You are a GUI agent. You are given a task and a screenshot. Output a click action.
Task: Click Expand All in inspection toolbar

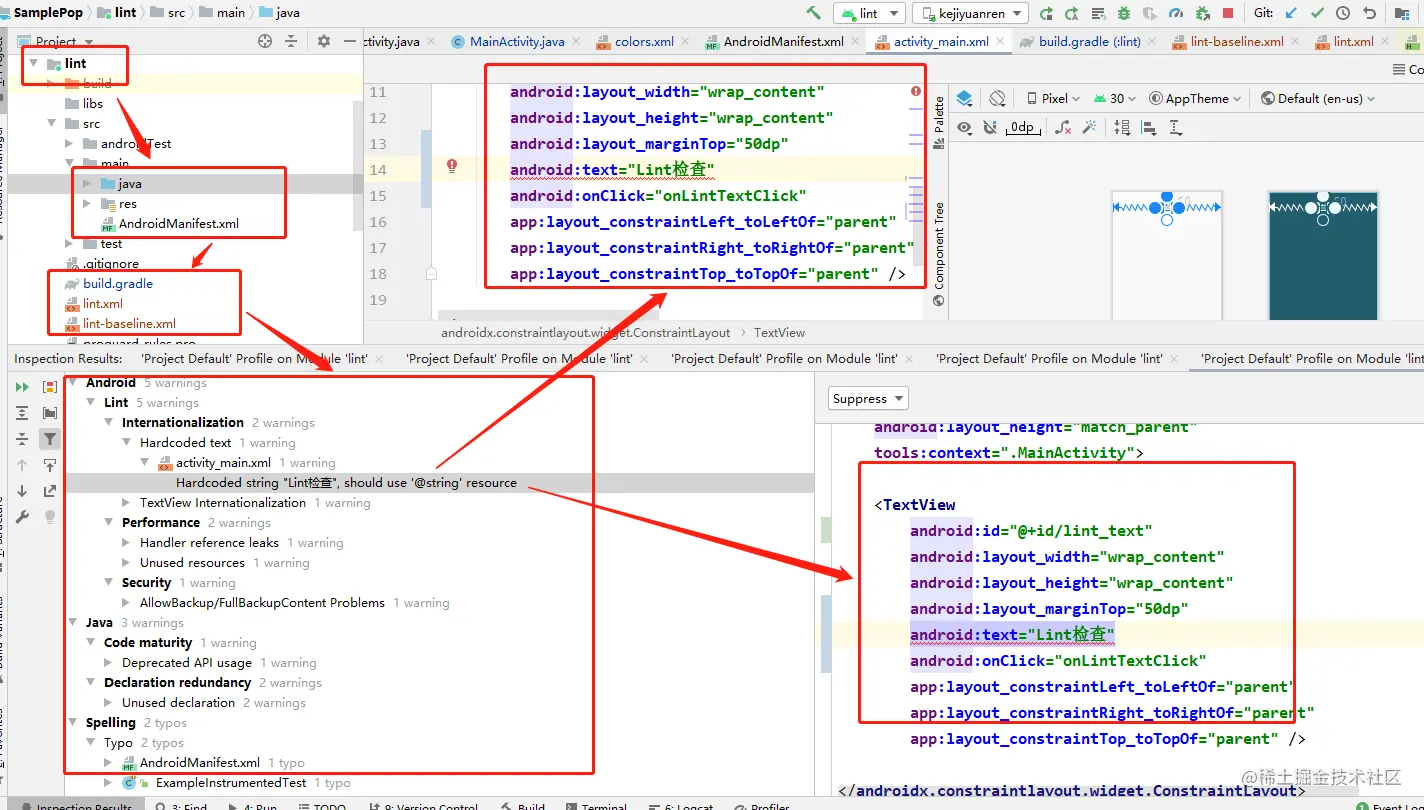coord(22,413)
